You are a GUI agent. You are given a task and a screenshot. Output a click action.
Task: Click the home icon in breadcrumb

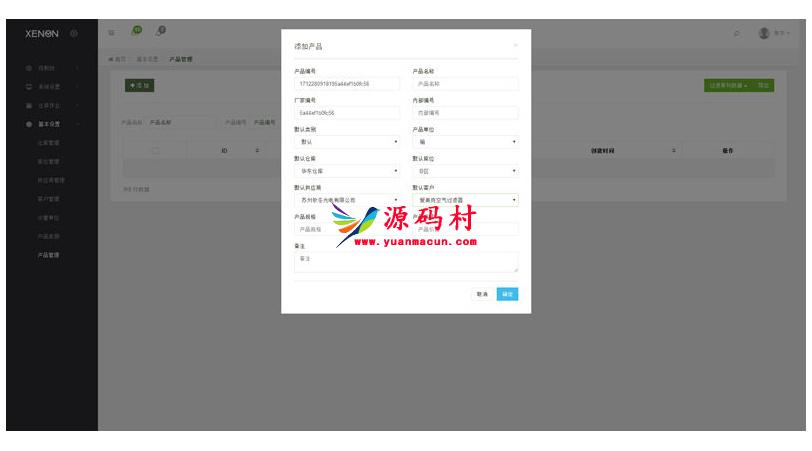[111, 59]
